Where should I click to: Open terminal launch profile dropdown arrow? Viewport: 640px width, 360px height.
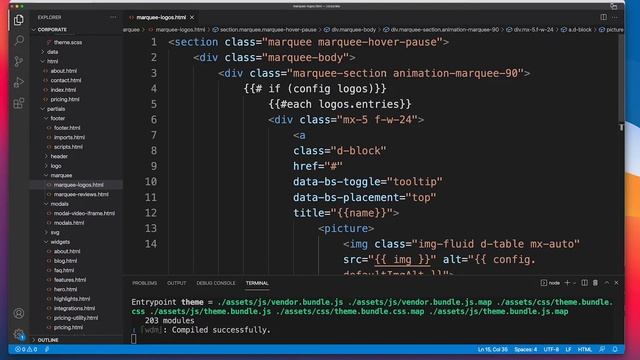click(574, 283)
